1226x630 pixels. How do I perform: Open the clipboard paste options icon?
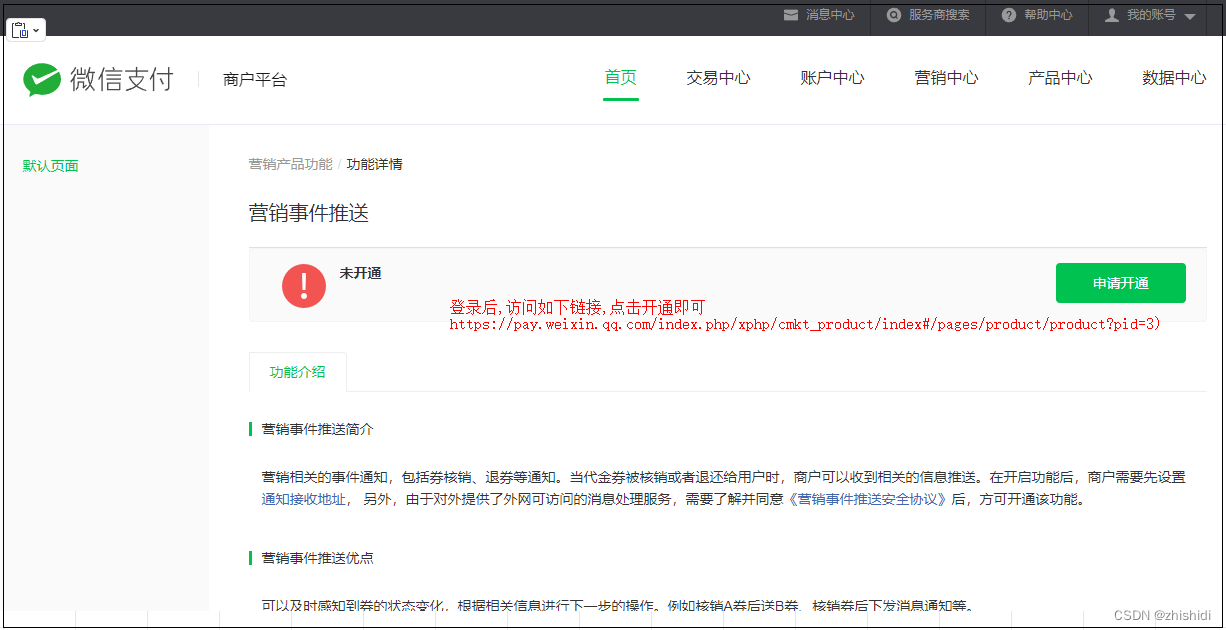[20, 30]
